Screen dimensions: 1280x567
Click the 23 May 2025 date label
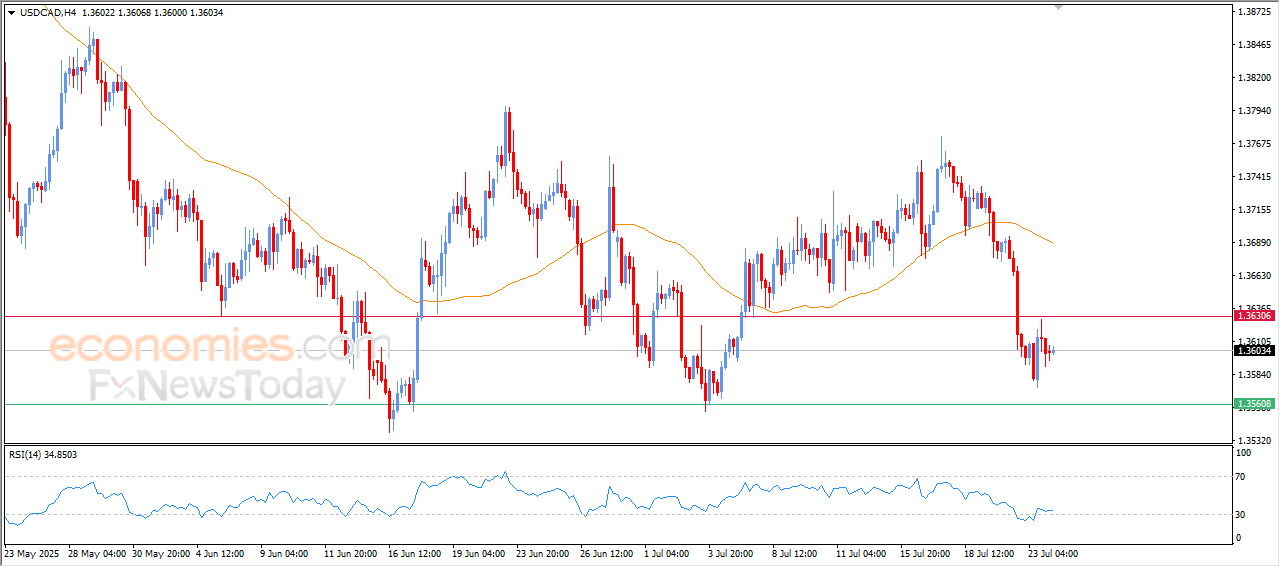(x=30, y=553)
